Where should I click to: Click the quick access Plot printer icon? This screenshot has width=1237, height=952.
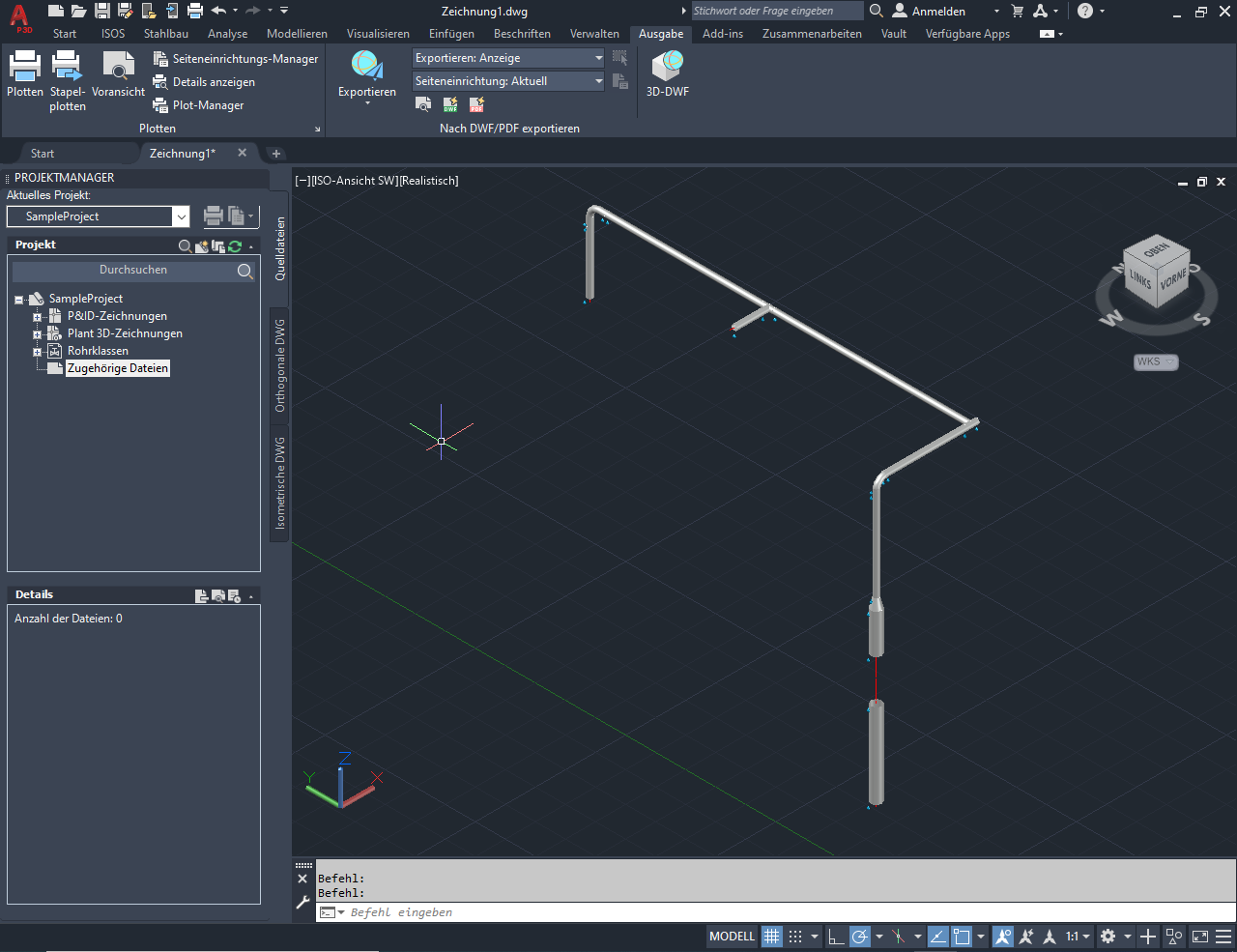(195, 11)
